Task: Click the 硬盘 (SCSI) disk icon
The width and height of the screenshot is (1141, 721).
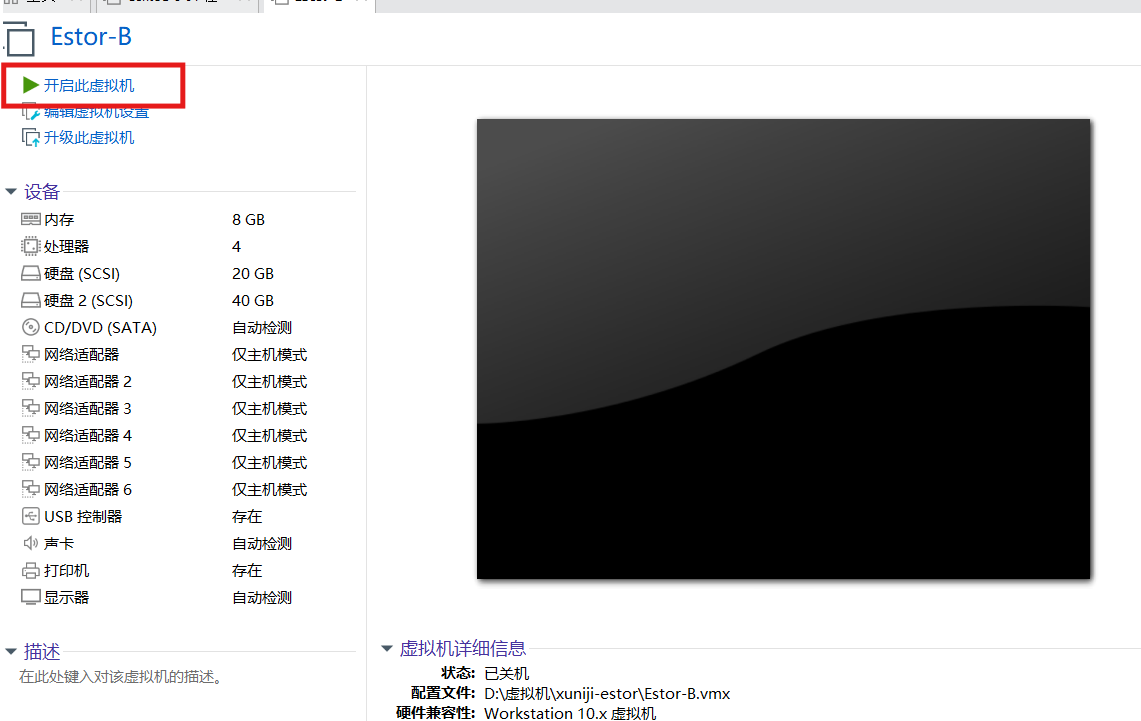Action: pyautogui.click(x=29, y=273)
